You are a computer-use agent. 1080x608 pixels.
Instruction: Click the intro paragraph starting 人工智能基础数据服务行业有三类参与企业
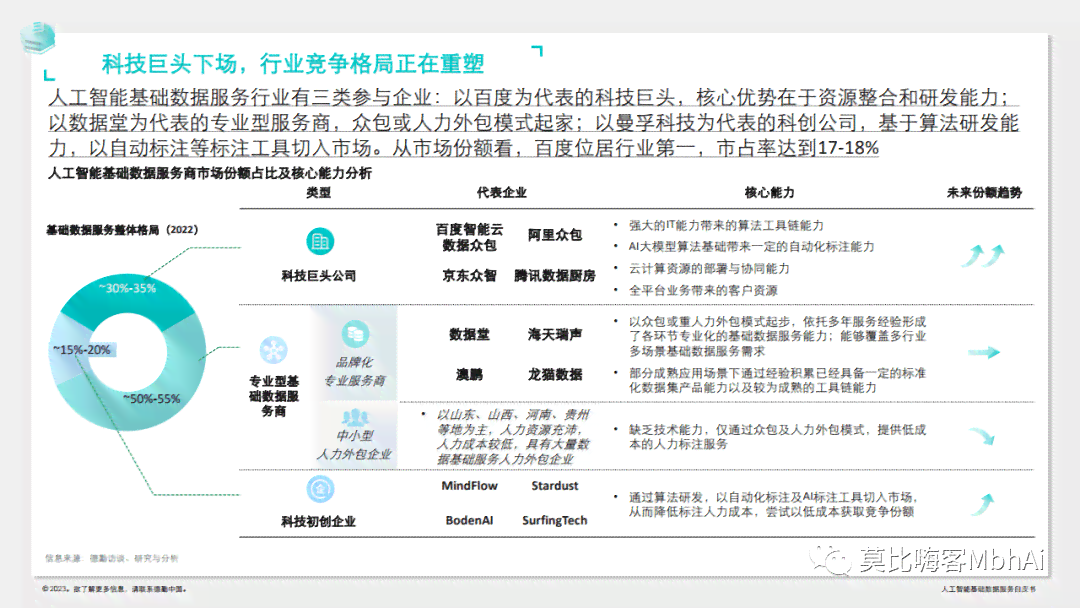tap(534, 122)
